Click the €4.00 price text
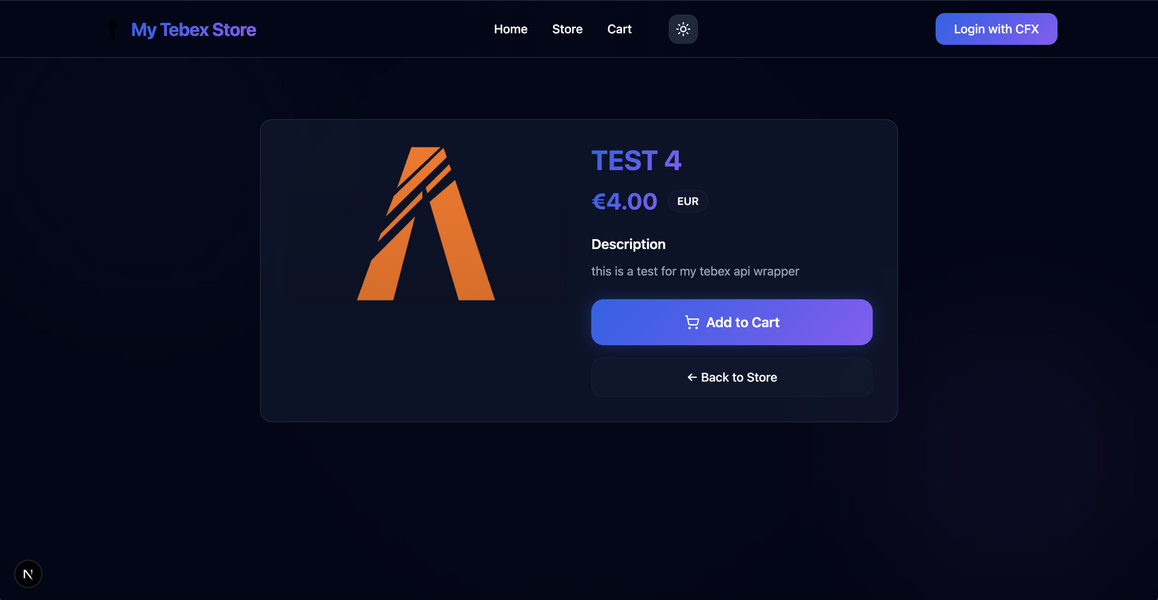 coord(625,201)
